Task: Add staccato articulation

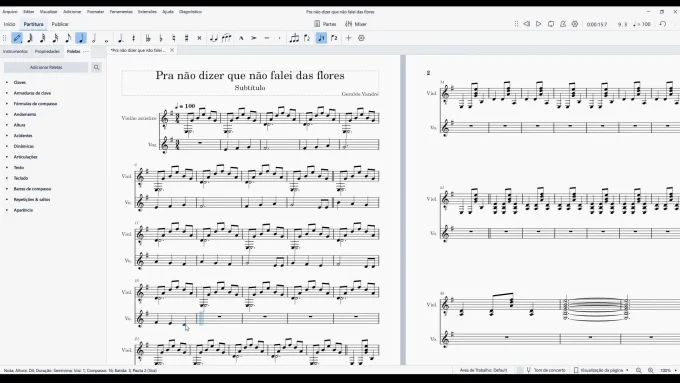Action: (x=279, y=38)
